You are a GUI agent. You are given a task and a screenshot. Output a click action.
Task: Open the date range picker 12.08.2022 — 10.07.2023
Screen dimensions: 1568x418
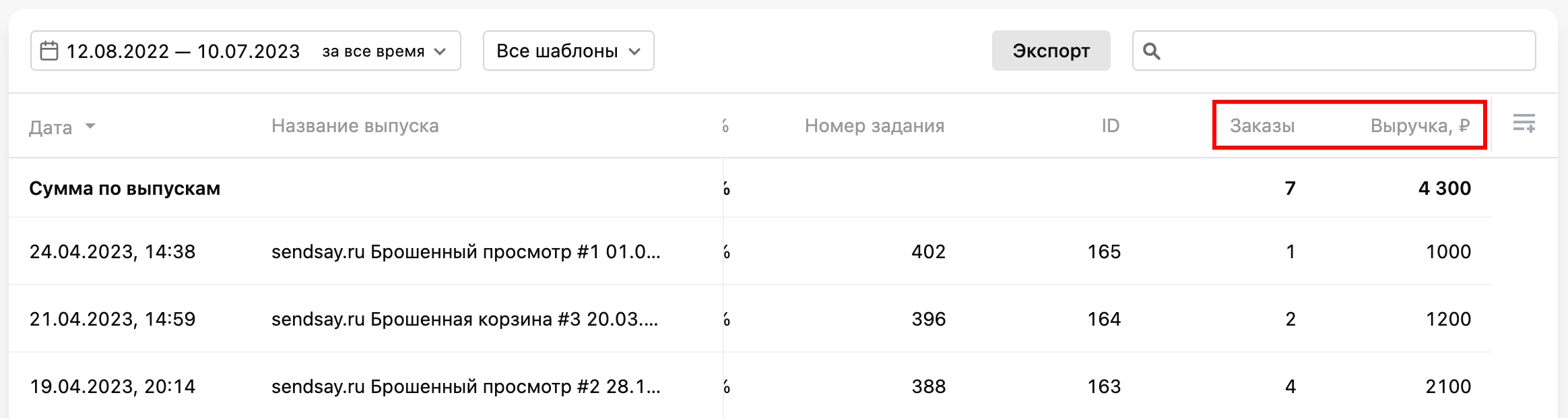[x=183, y=51]
